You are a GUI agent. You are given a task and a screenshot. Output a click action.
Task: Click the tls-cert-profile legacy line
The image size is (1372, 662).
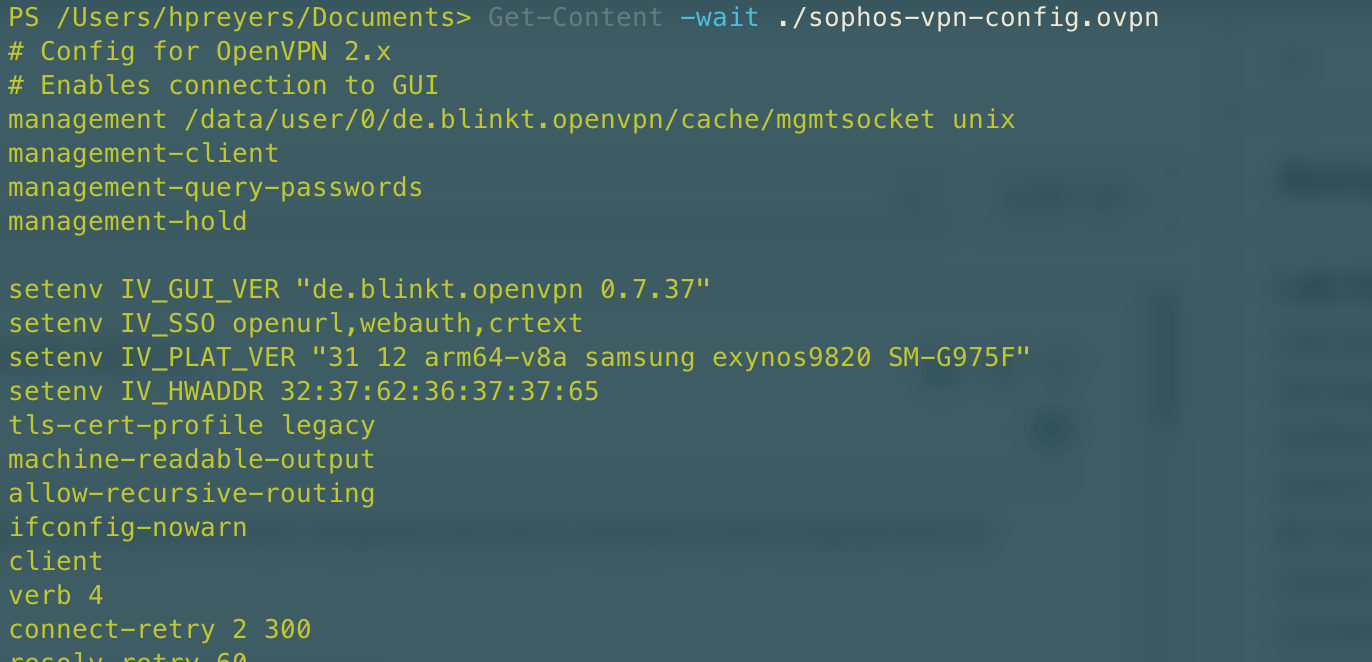click(191, 425)
